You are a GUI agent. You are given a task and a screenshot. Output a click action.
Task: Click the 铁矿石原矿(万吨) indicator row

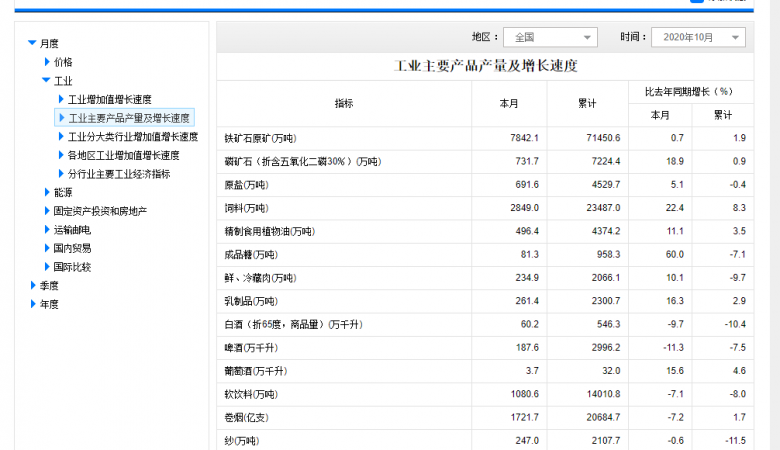pyautogui.click(x=260, y=137)
